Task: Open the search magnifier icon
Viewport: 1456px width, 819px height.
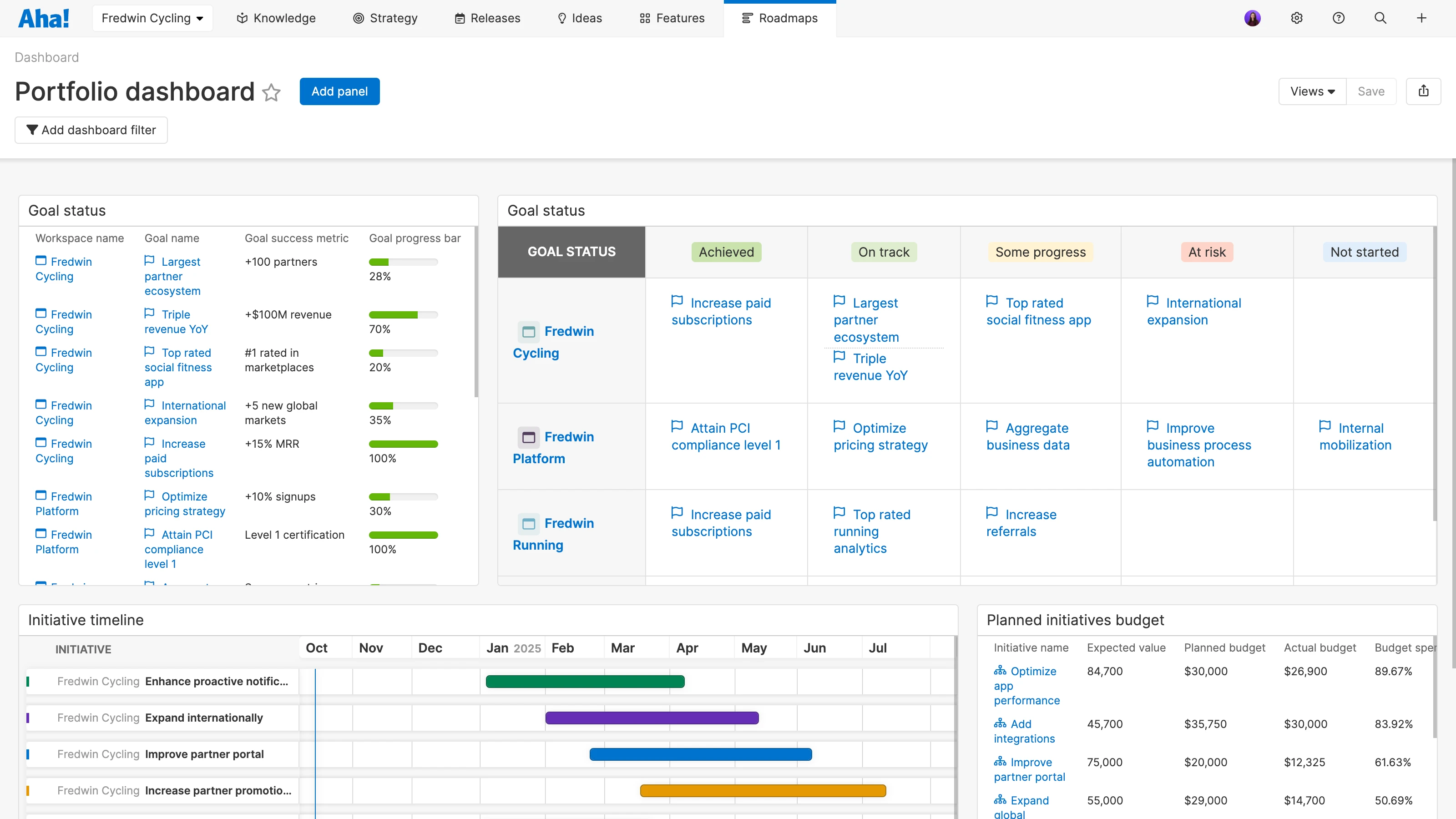Action: point(1380,18)
